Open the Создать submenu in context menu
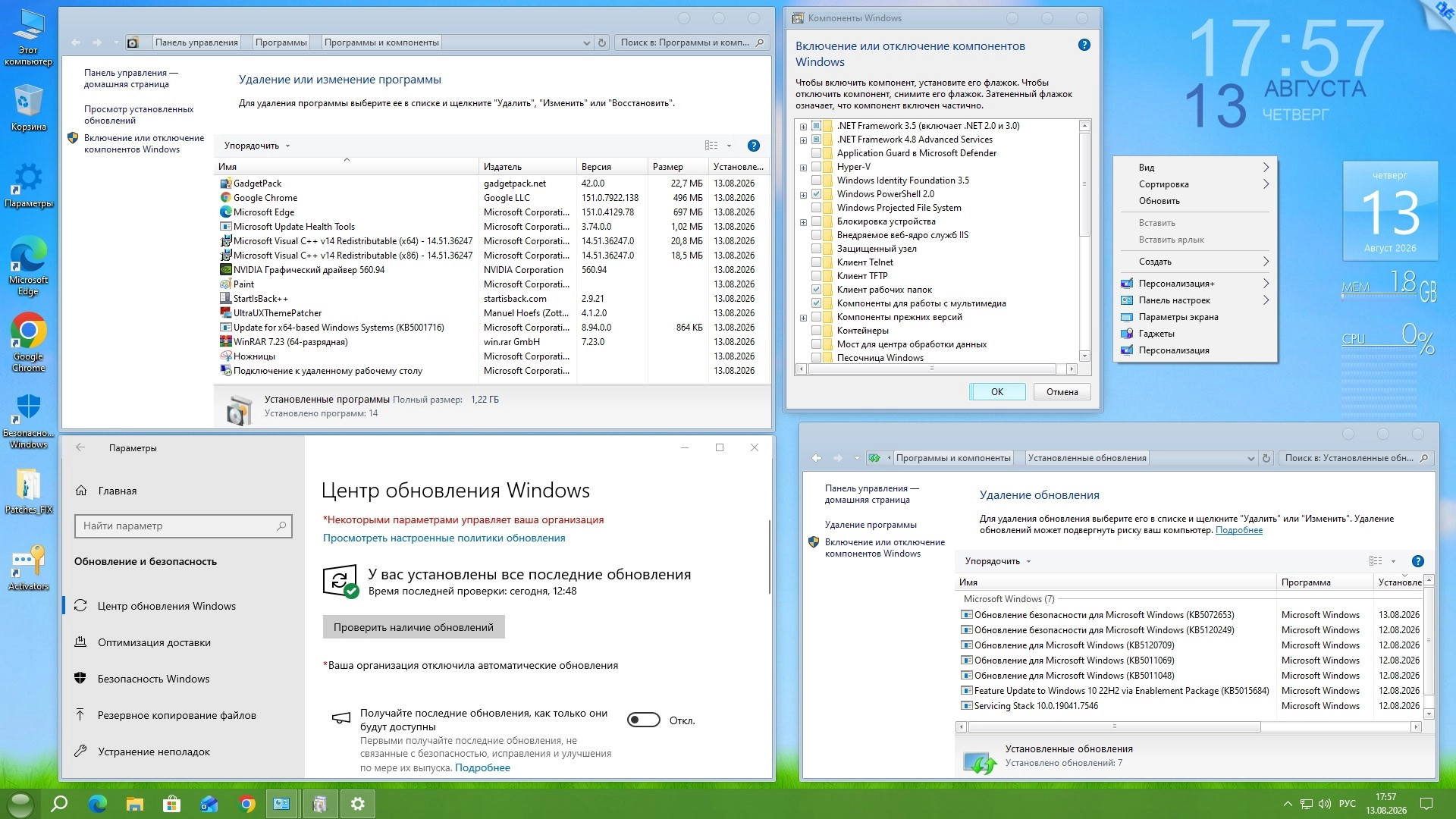1456x819 pixels. tap(1195, 262)
